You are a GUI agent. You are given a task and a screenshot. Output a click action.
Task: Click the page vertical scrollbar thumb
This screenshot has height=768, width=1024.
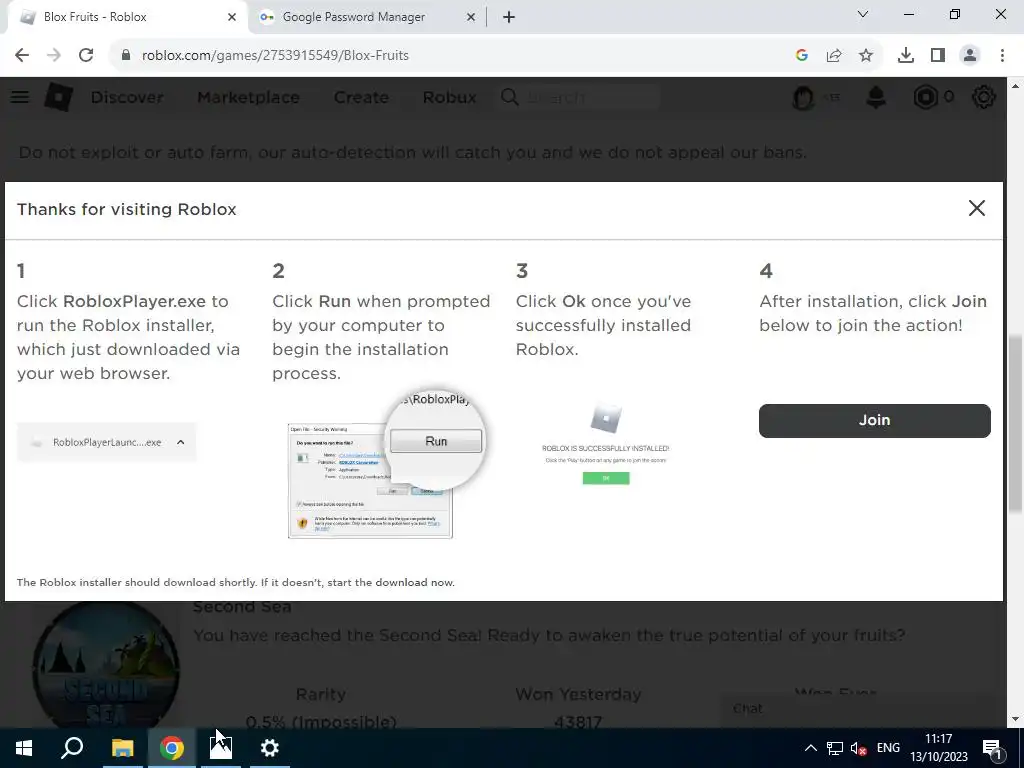pos(1016,423)
